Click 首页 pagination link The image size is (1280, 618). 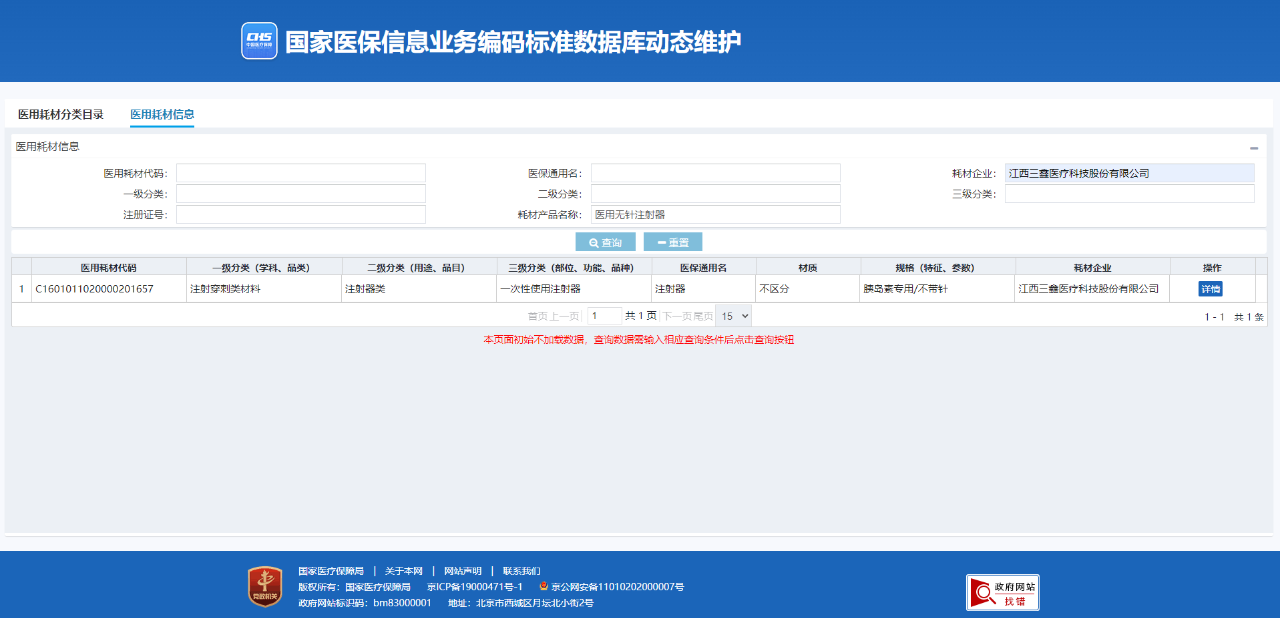click(x=537, y=316)
